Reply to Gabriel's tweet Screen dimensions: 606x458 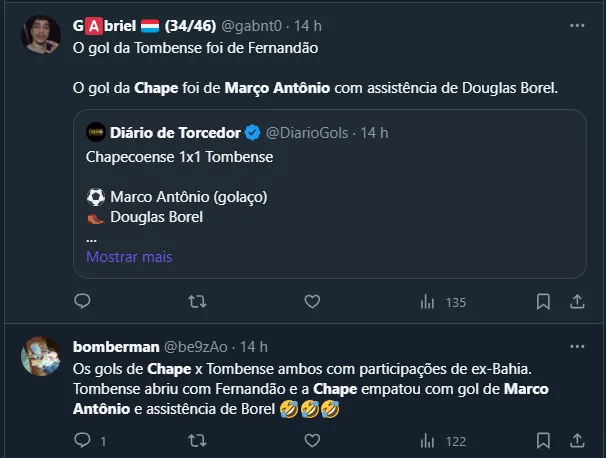(x=83, y=301)
